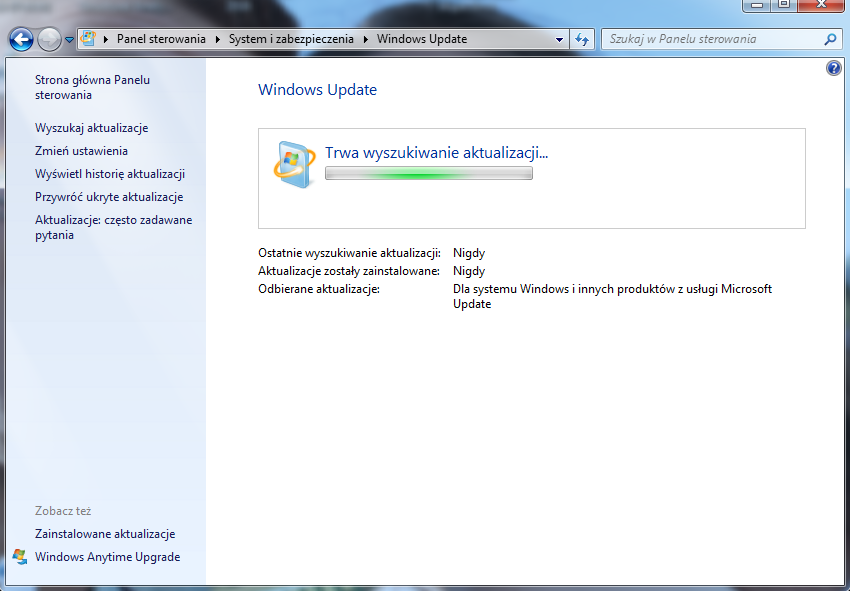Image resolution: width=850 pixels, height=591 pixels.
Task: Click the Control Panel icon in address bar
Action: pyautogui.click(x=88, y=38)
